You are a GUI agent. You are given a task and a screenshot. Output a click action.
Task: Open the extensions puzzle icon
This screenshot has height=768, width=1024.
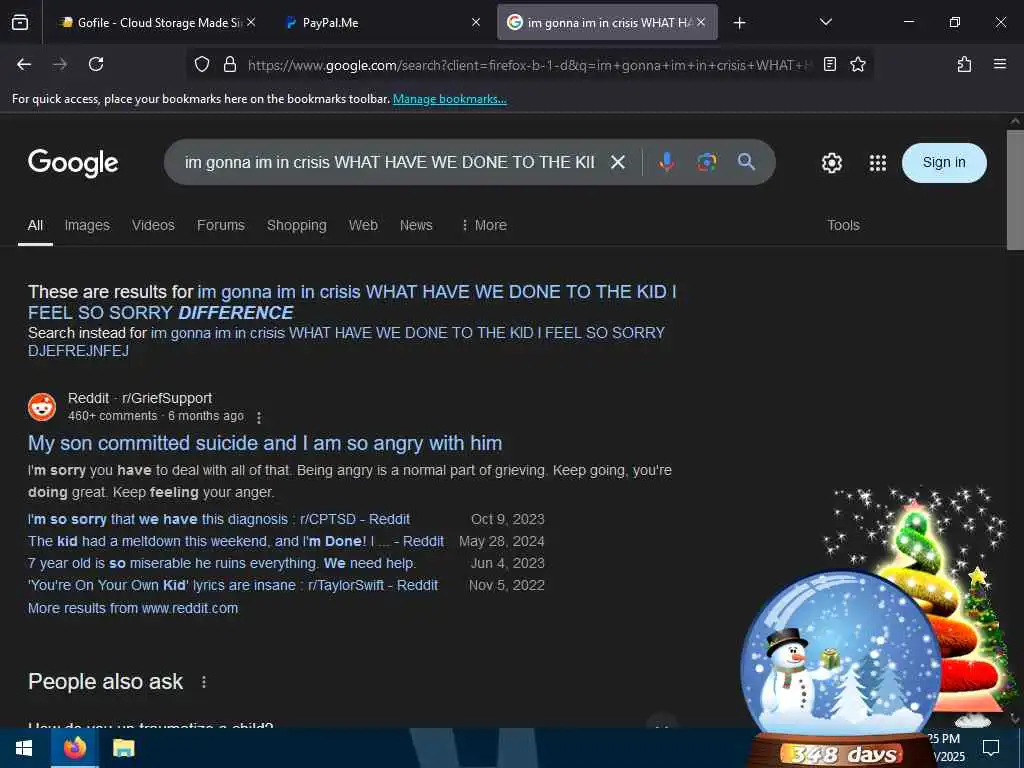click(964, 64)
